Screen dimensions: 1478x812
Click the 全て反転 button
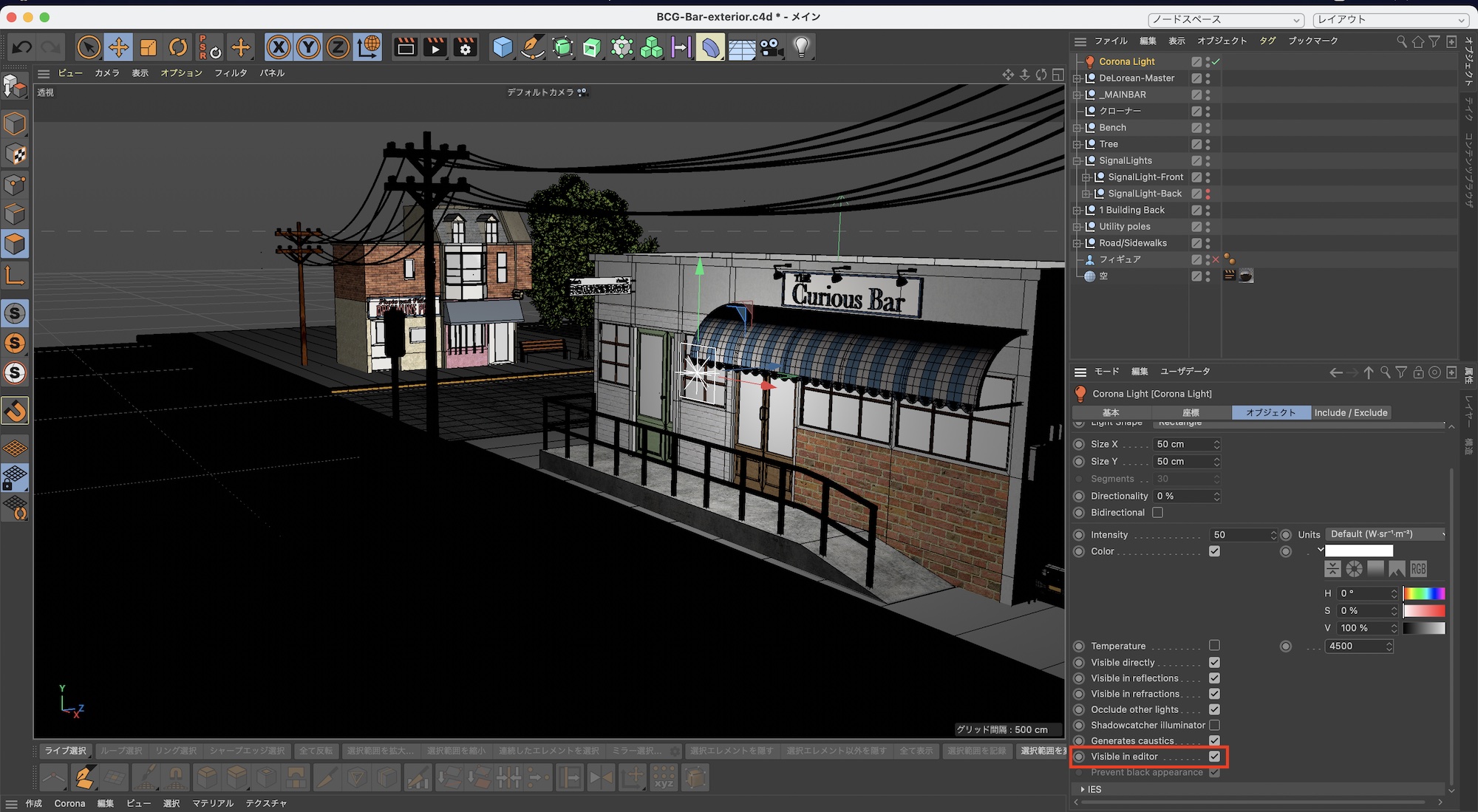click(316, 751)
